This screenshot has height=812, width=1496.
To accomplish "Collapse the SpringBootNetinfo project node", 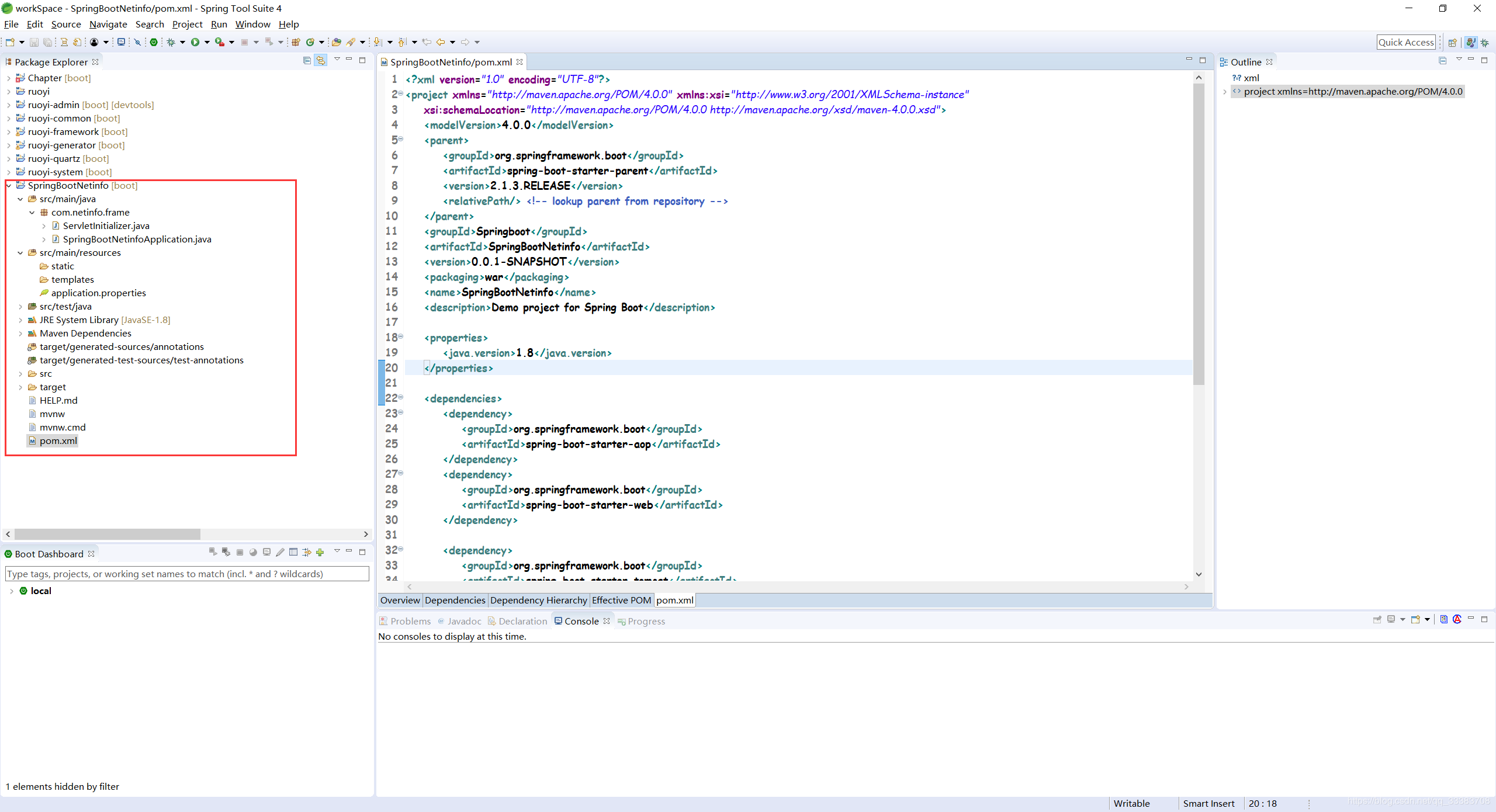I will [x=9, y=186].
